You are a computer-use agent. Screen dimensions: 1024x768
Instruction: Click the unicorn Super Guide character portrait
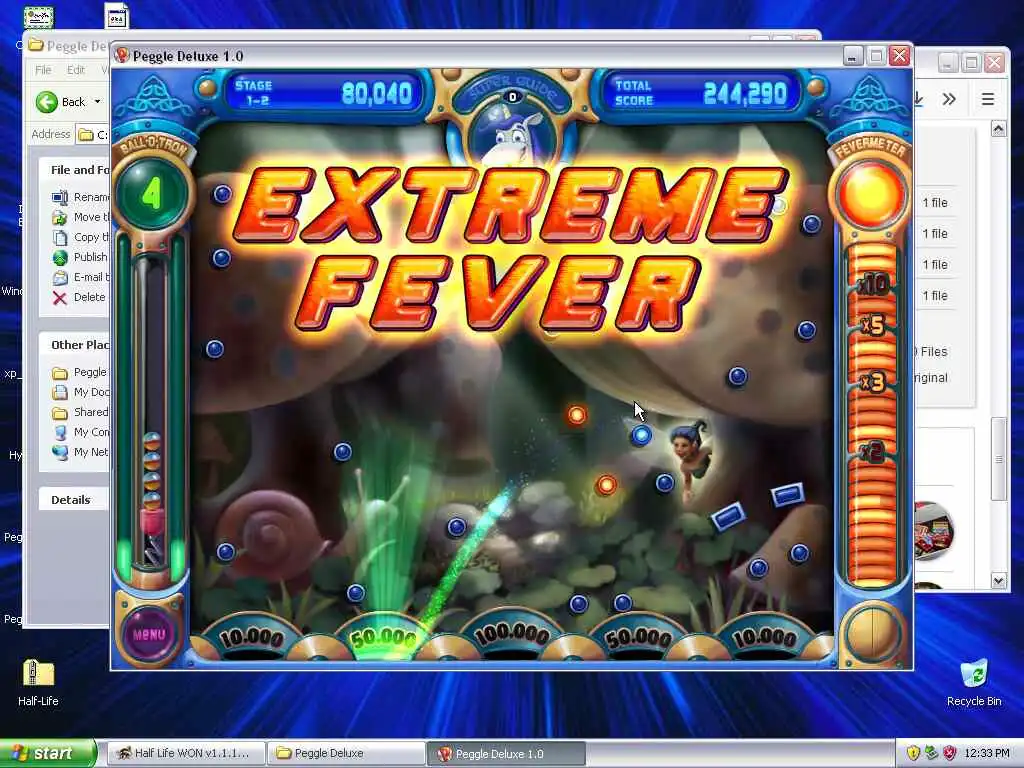tap(512, 136)
